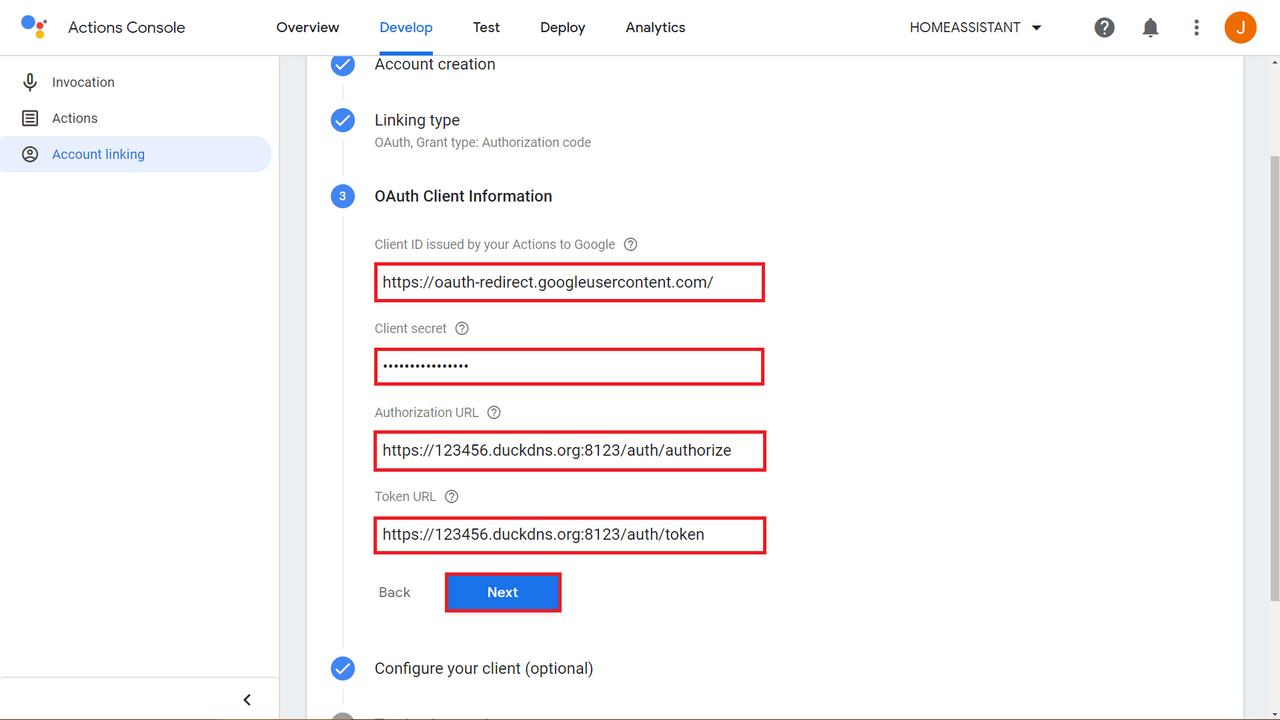Open Invocation in the sidebar
Screen dimensions: 1280x720
point(136,82)
